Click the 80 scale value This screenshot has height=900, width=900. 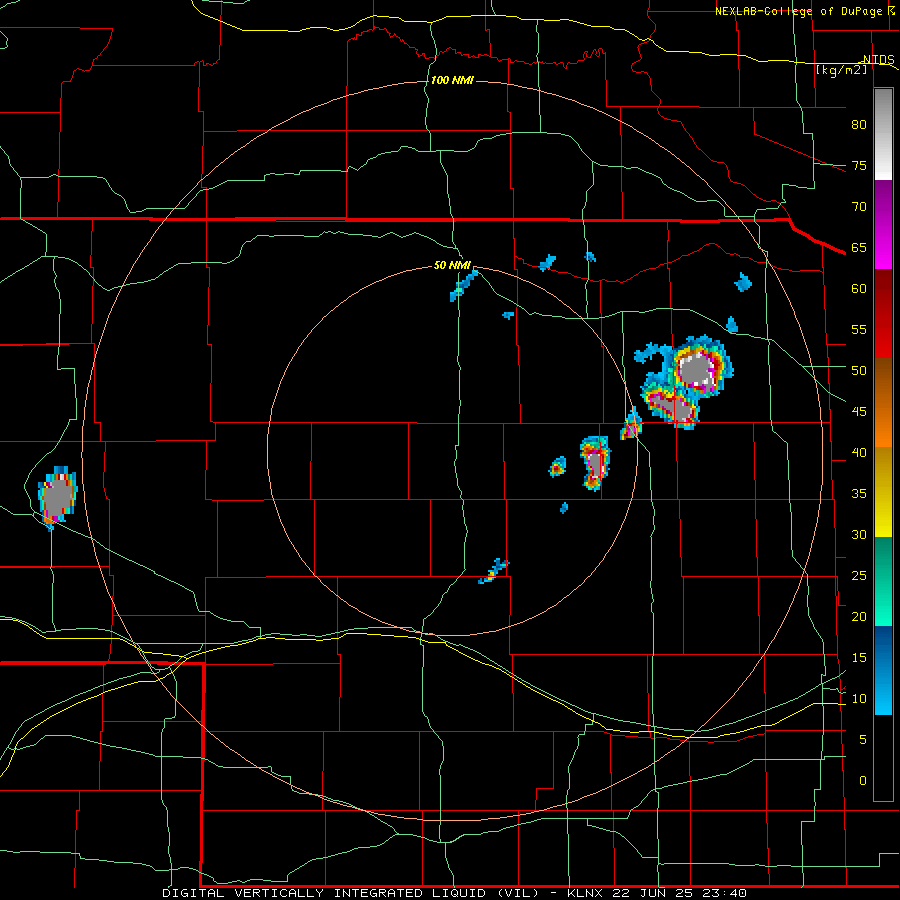pyautogui.click(x=859, y=125)
